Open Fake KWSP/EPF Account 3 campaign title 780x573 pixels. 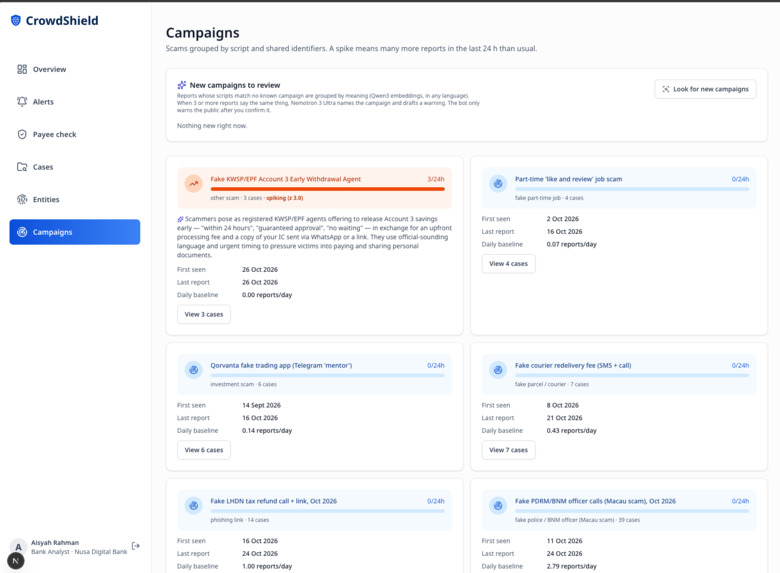[286, 179]
